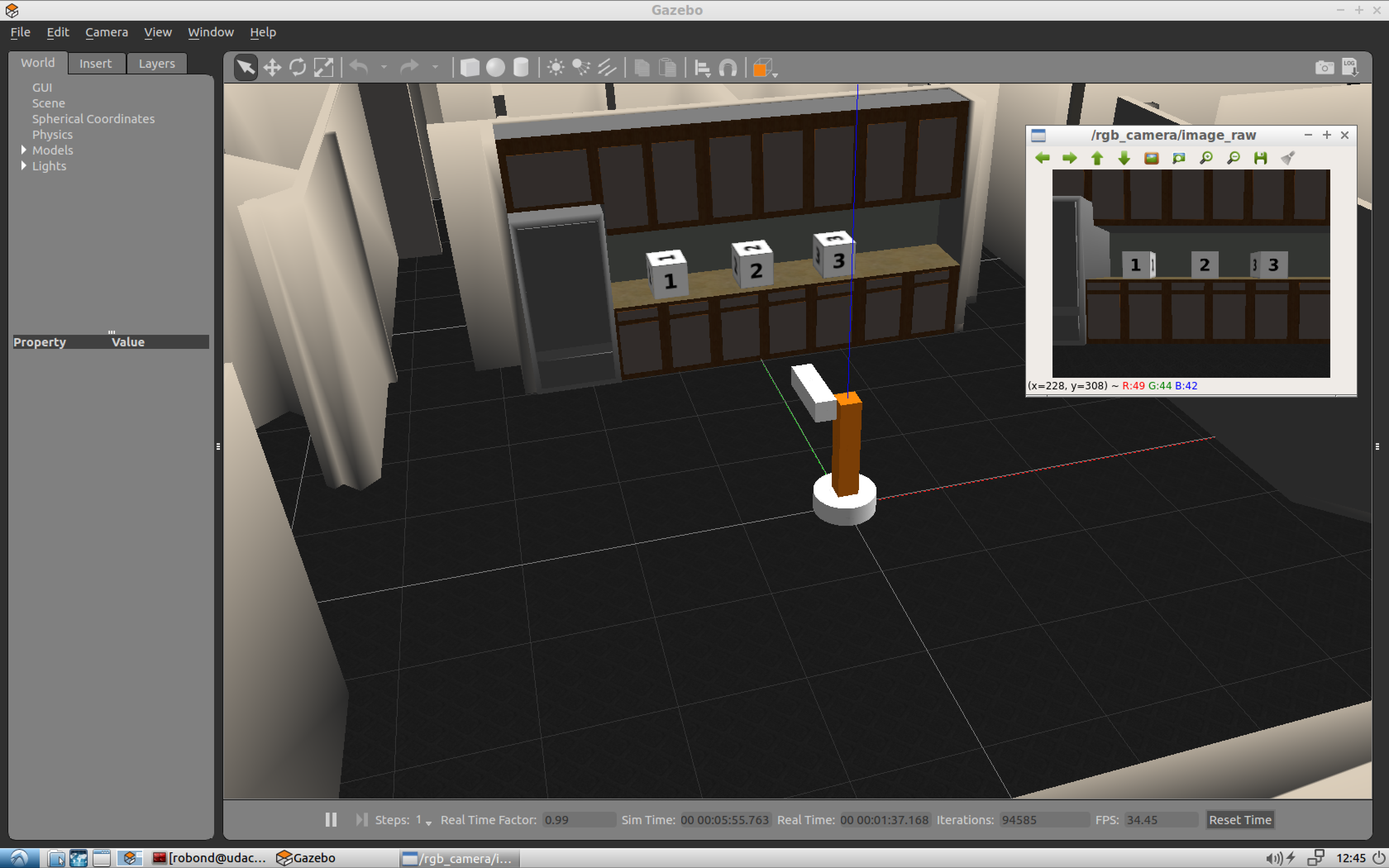Add a point light

pyautogui.click(x=555, y=68)
